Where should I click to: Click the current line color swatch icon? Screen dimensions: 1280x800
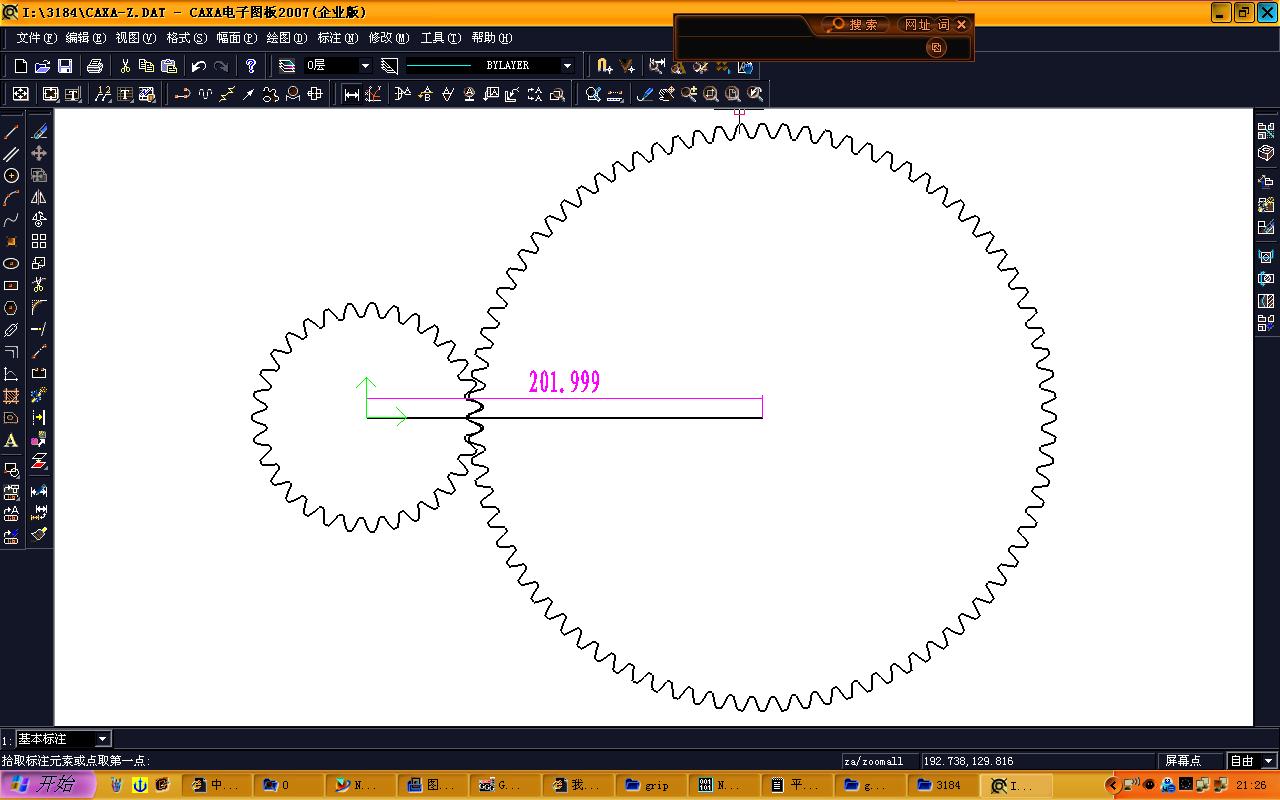click(389, 66)
